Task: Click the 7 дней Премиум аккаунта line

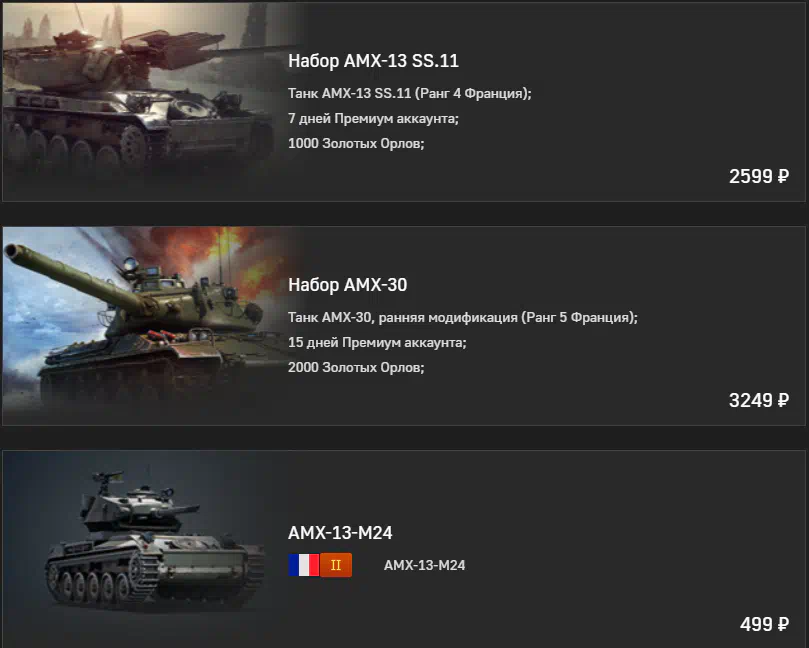Action: (373, 119)
